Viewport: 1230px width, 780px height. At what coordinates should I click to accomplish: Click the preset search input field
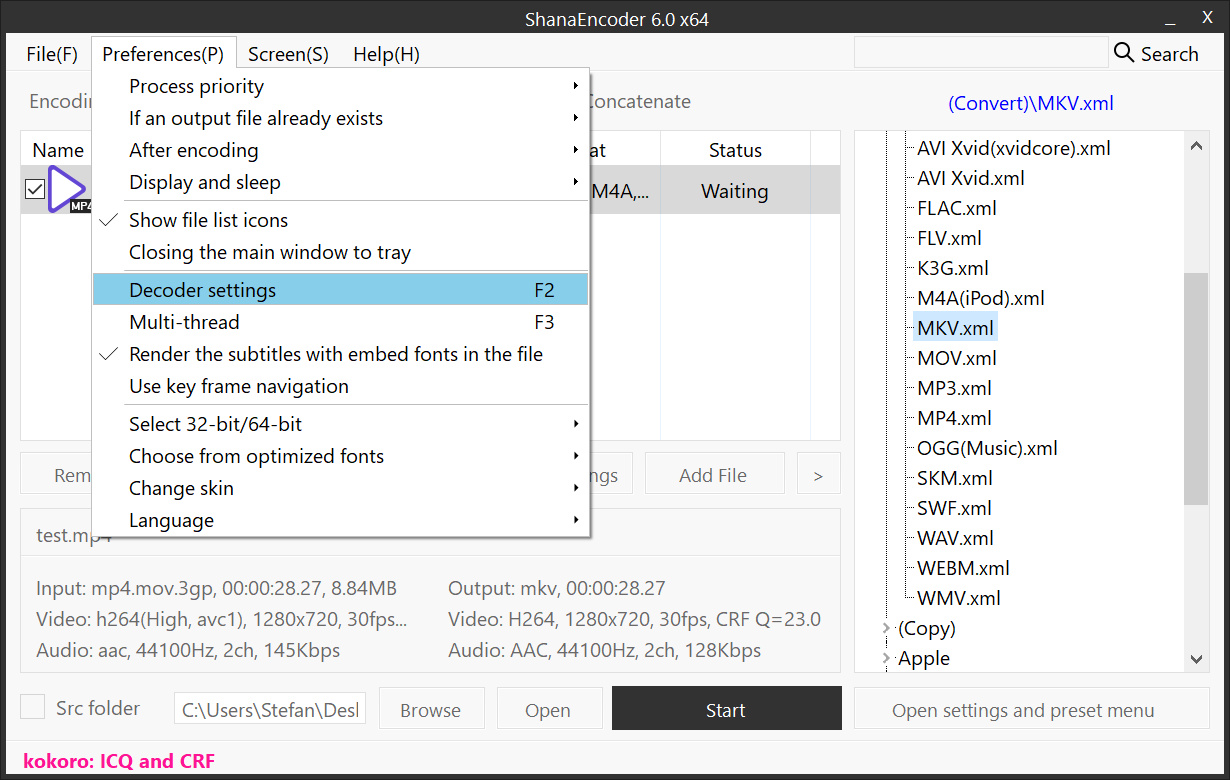980,53
